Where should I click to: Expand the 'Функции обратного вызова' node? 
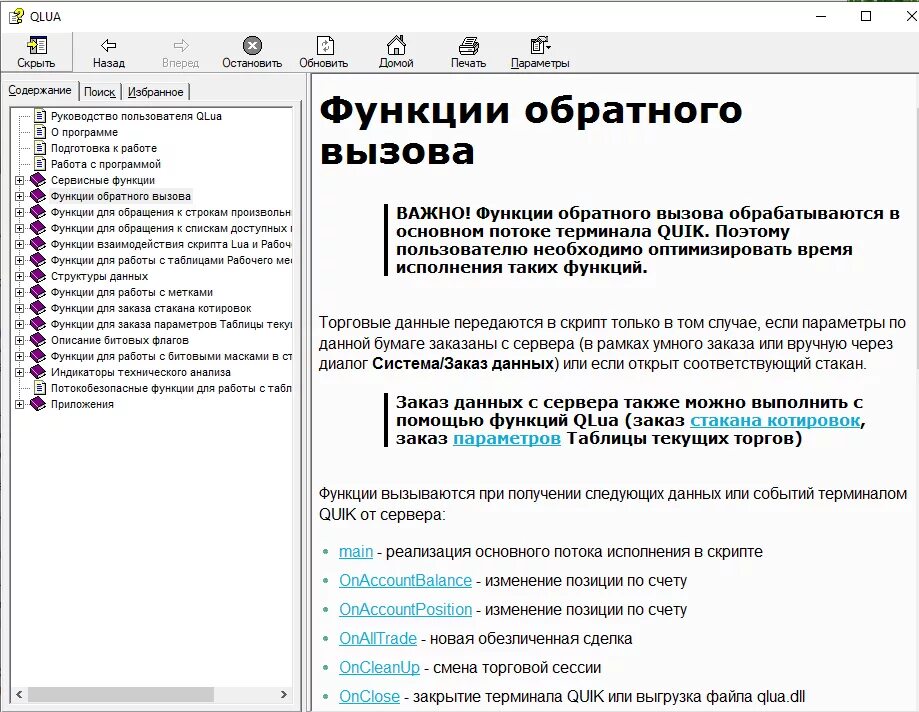coord(19,196)
